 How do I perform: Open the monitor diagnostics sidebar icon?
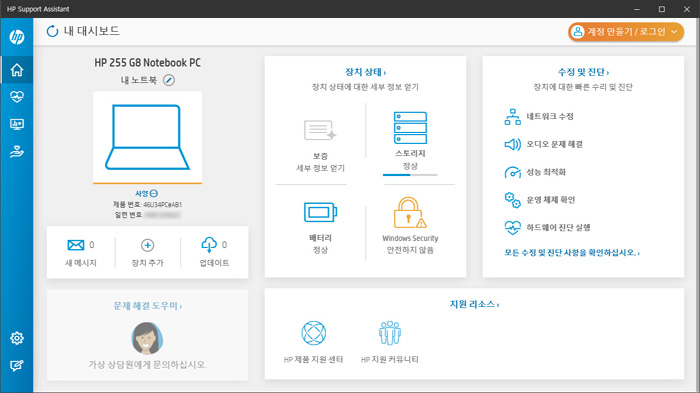tap(17, 124)
